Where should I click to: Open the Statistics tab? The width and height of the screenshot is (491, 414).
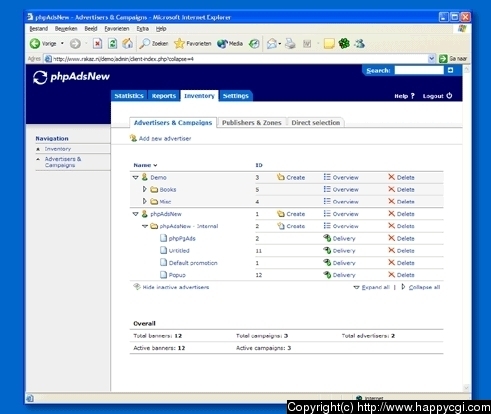pos(129,96)
